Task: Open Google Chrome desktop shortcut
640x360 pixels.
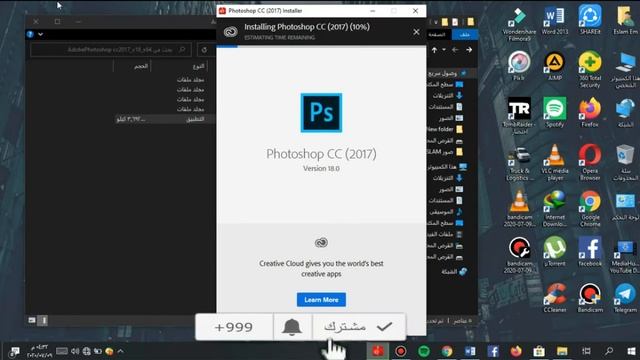Action: pyautogui.click(x=590, y=209)
